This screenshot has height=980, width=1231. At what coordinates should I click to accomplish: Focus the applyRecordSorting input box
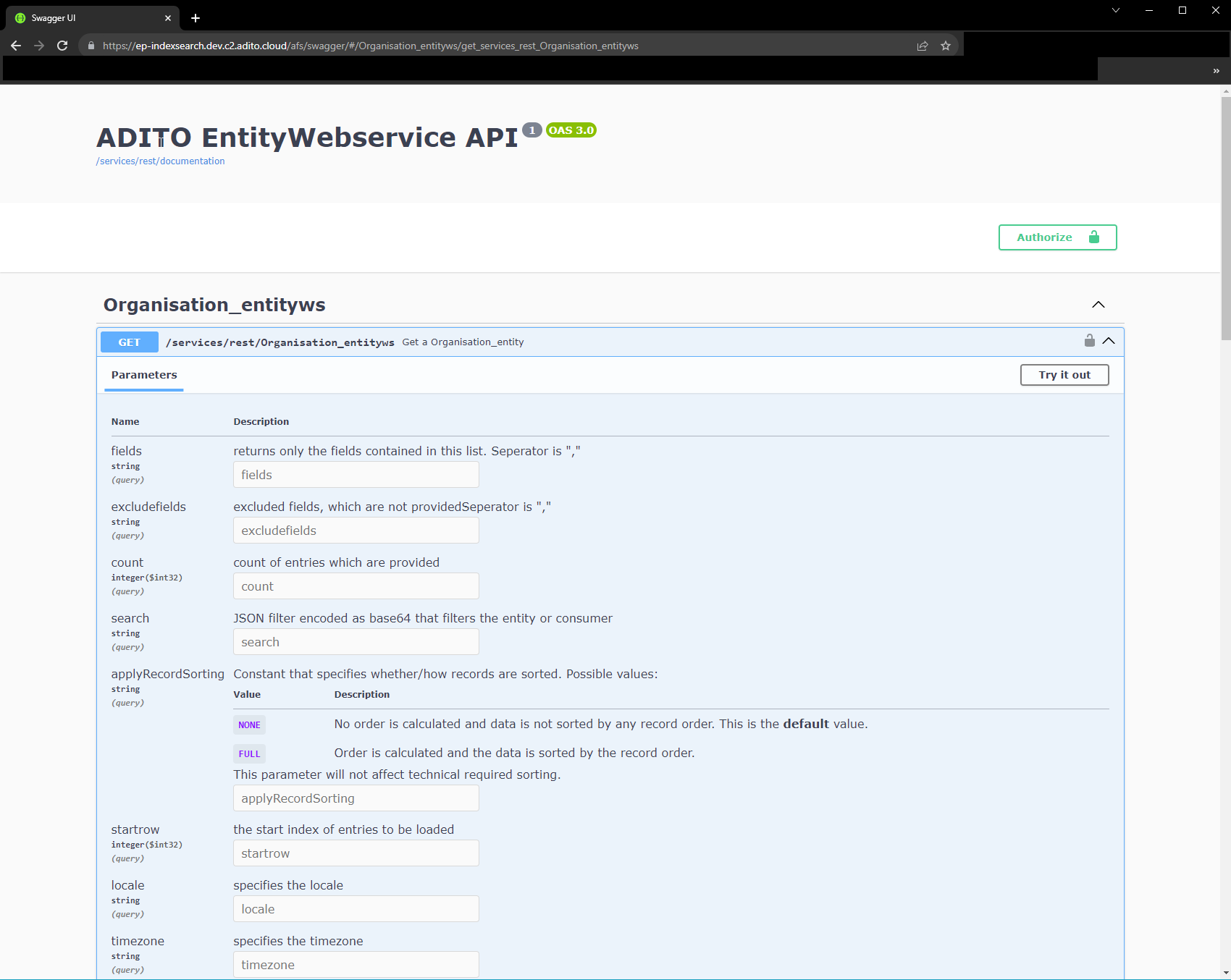coord(356,798)
